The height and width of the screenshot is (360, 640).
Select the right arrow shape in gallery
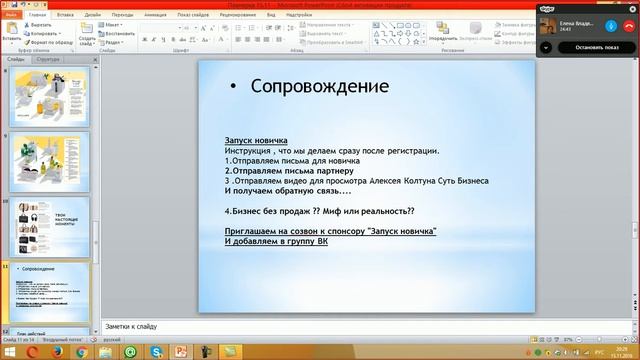click(x=400, y=33)
